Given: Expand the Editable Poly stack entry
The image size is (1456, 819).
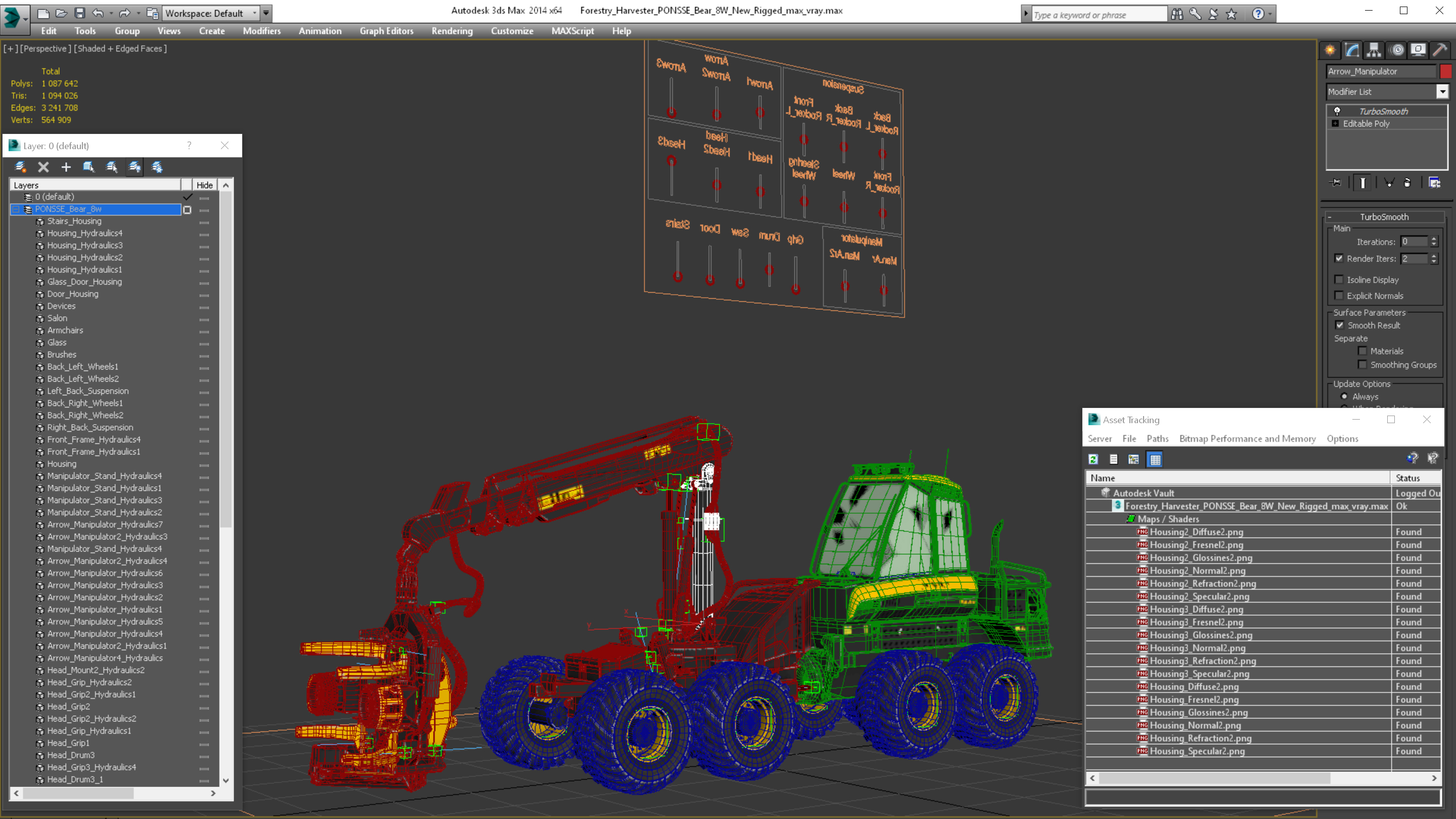Looking at the screenshot, I should coord(1336,123).
